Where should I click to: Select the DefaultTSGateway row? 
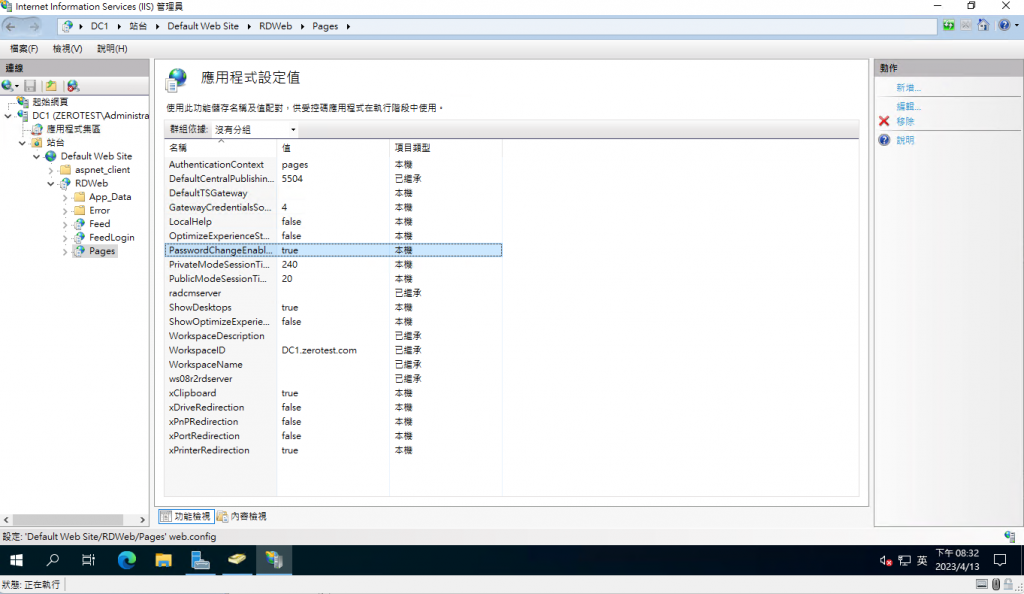tap(333, 193)
